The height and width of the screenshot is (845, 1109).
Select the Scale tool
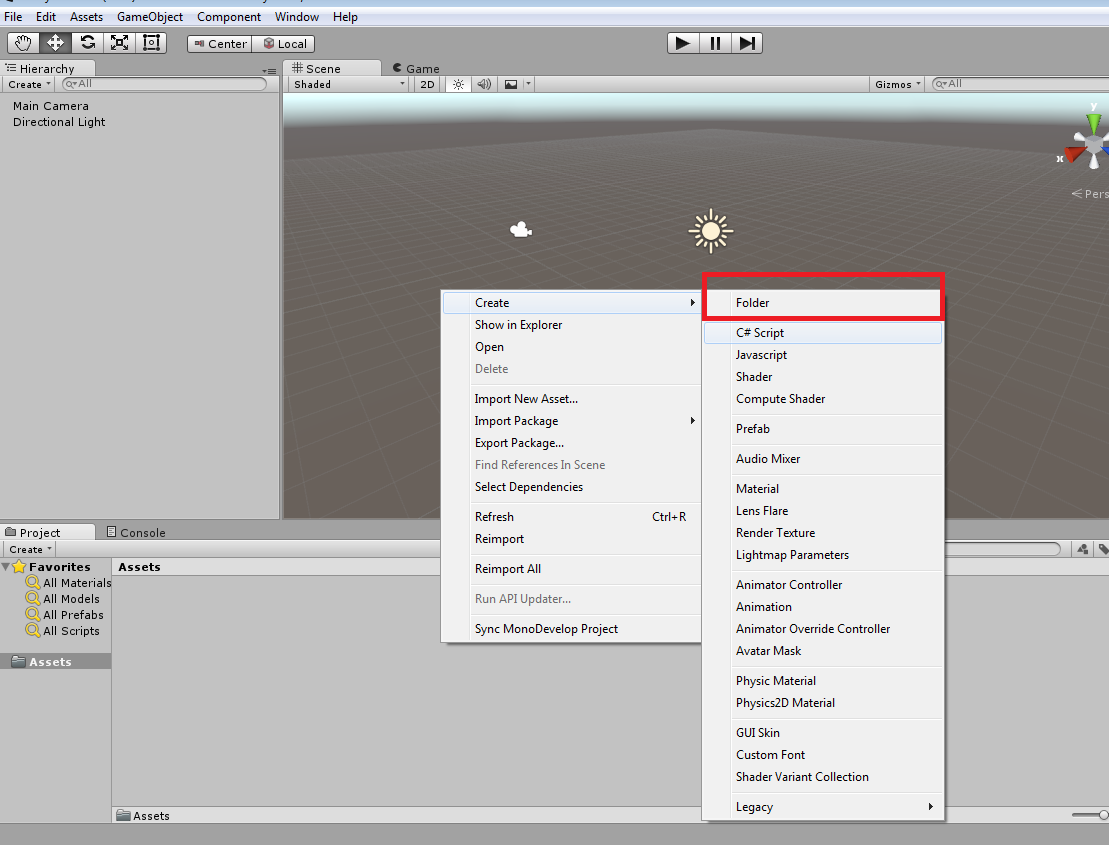point(120,43)
